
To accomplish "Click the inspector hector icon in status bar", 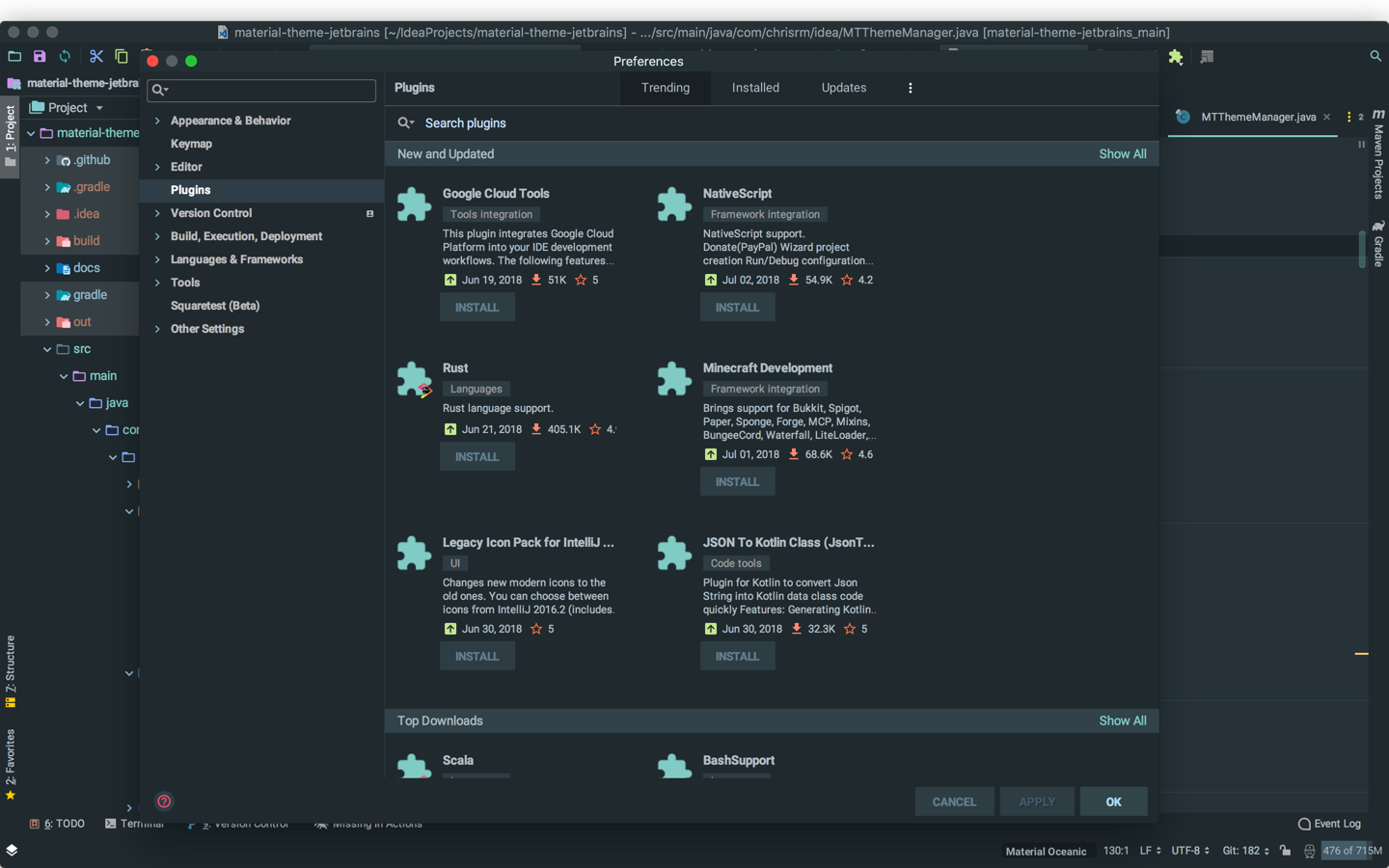I will [1309, 851].
